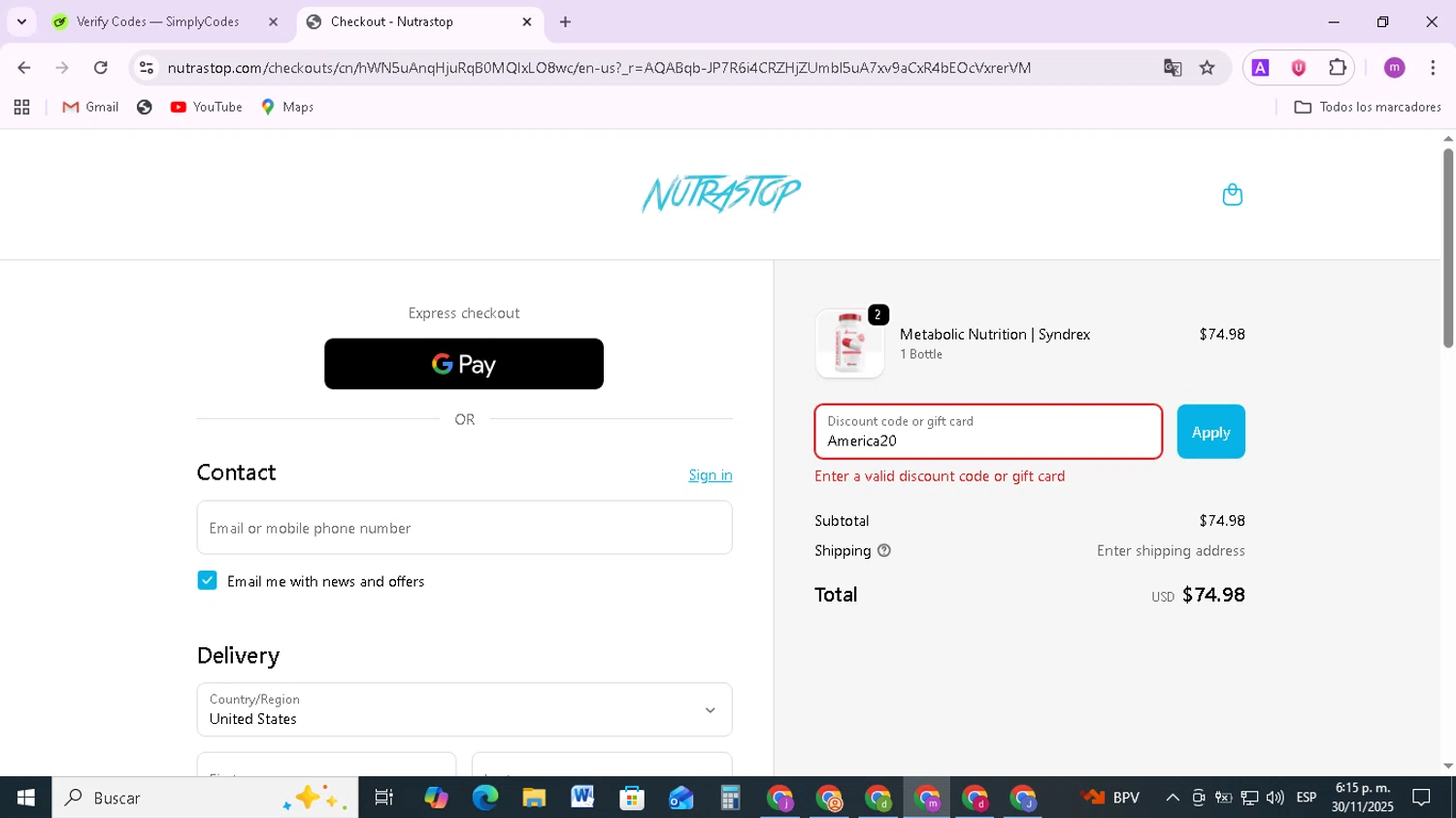Viewport: 1456px width, 818px height.
Task: Click the BPV widget on taskbar
Action: [x=1111, y=798]
